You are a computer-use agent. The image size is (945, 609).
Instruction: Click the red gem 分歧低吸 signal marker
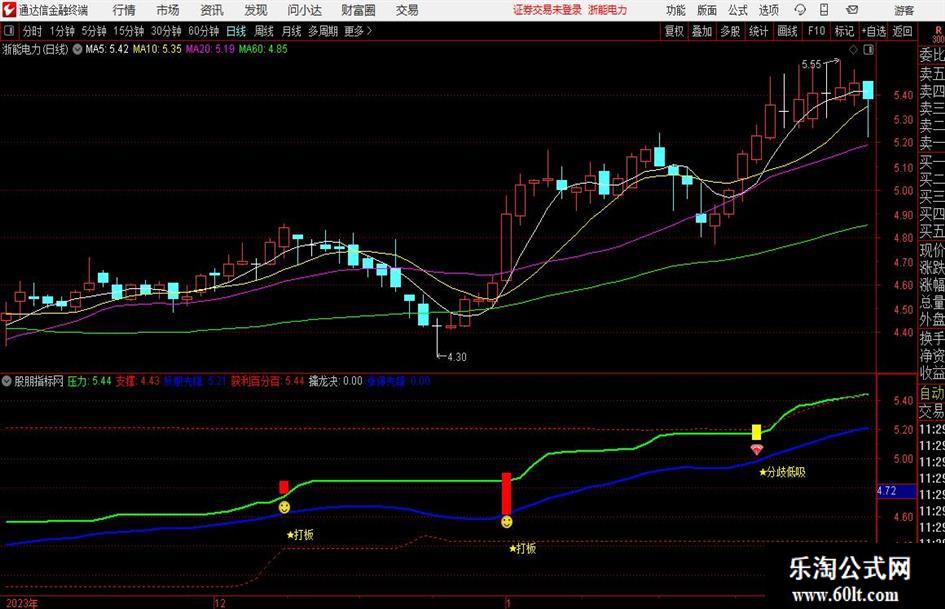757,450
